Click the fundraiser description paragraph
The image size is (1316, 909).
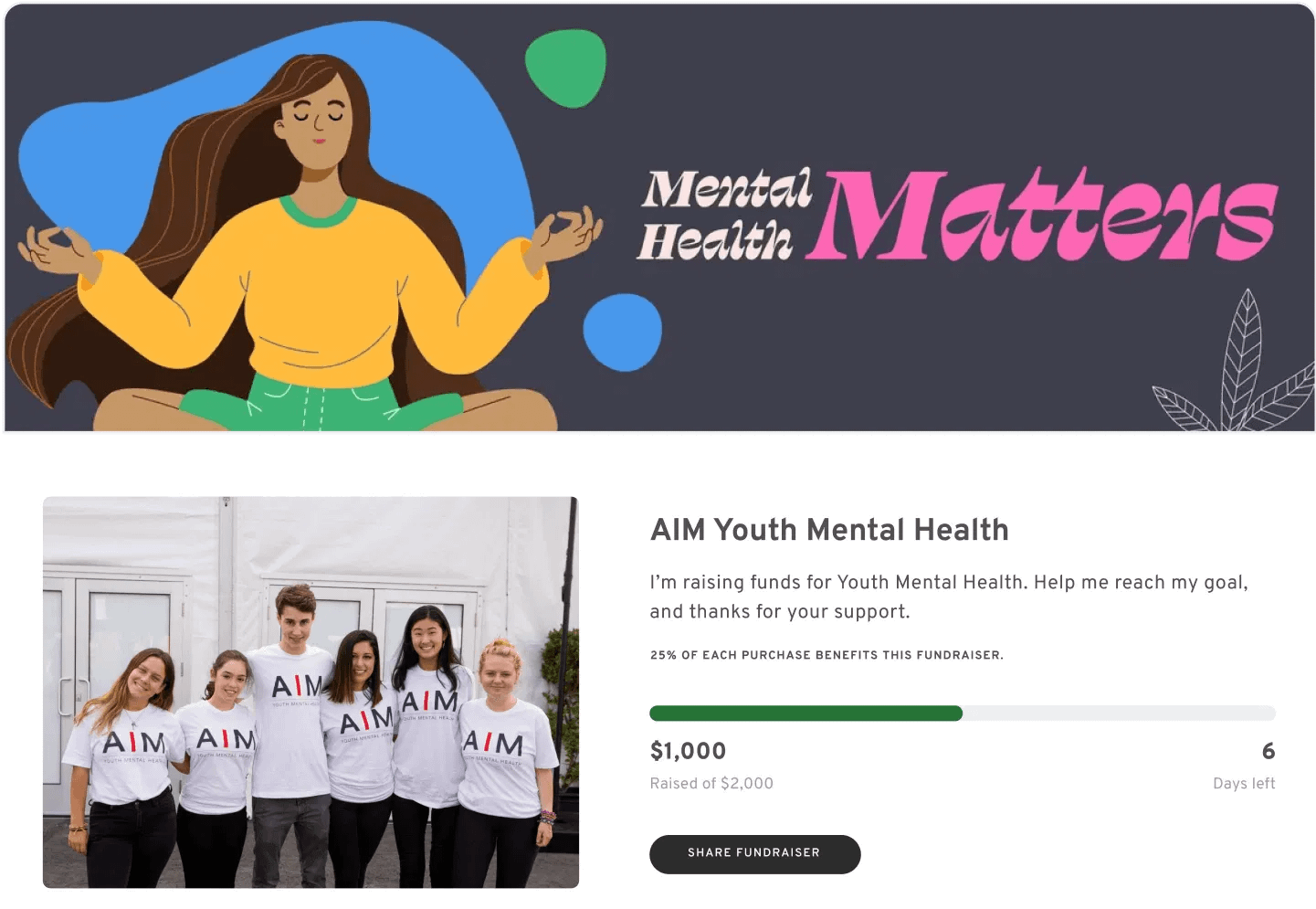(949, 597)
